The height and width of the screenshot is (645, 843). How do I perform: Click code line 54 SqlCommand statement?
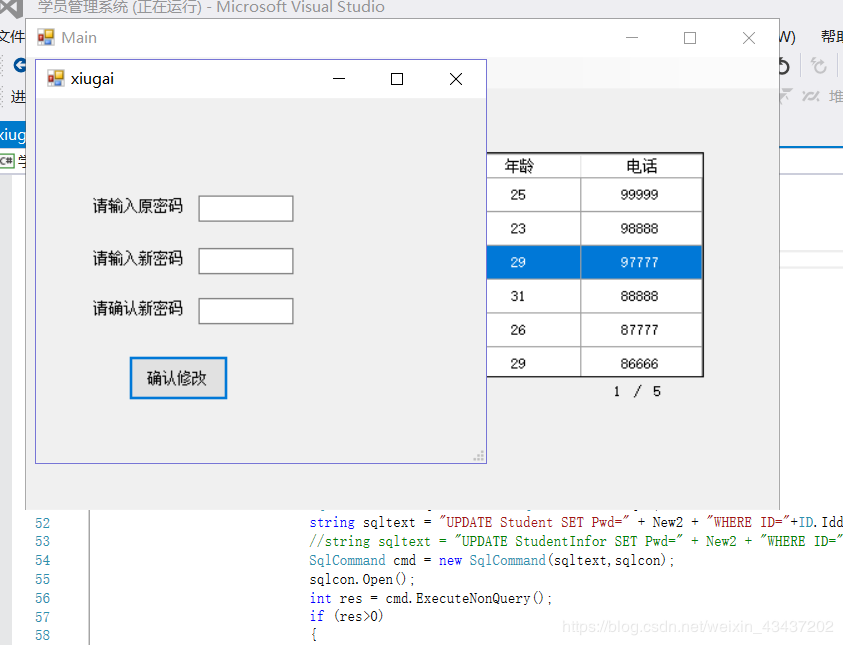click(x=491, y=561)
